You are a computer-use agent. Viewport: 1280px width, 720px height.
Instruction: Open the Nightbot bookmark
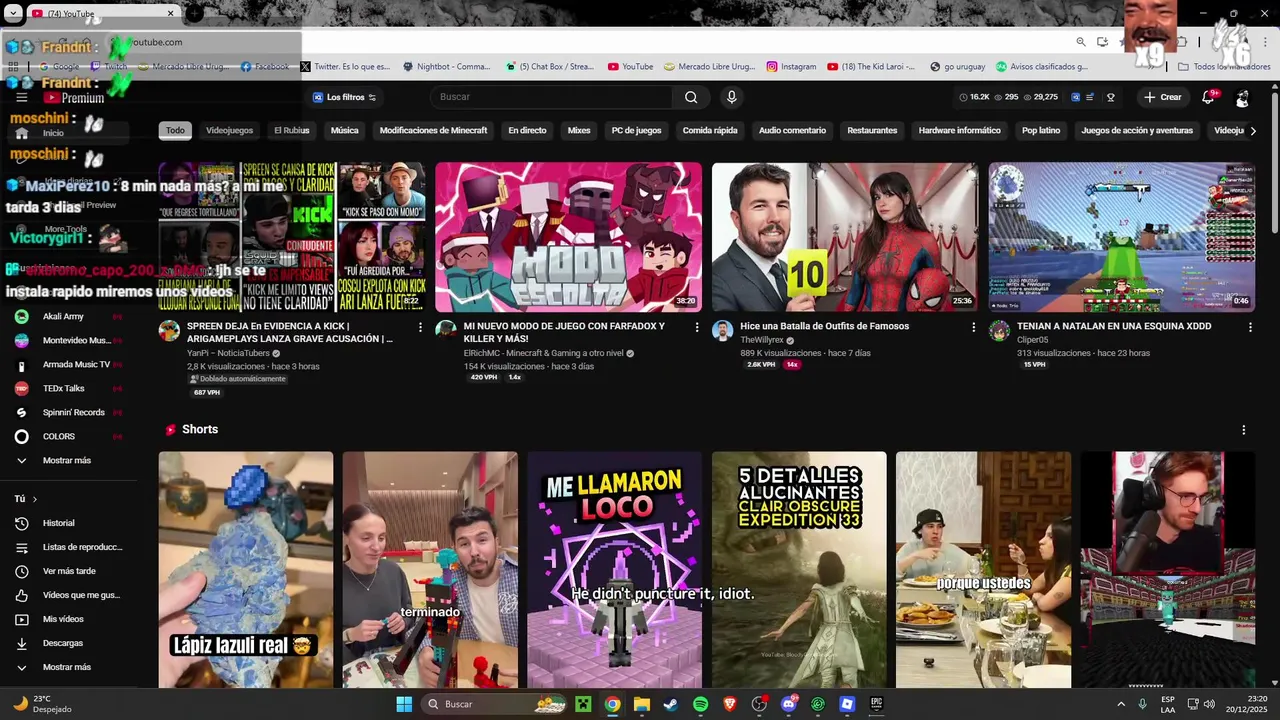coord(447,67)
